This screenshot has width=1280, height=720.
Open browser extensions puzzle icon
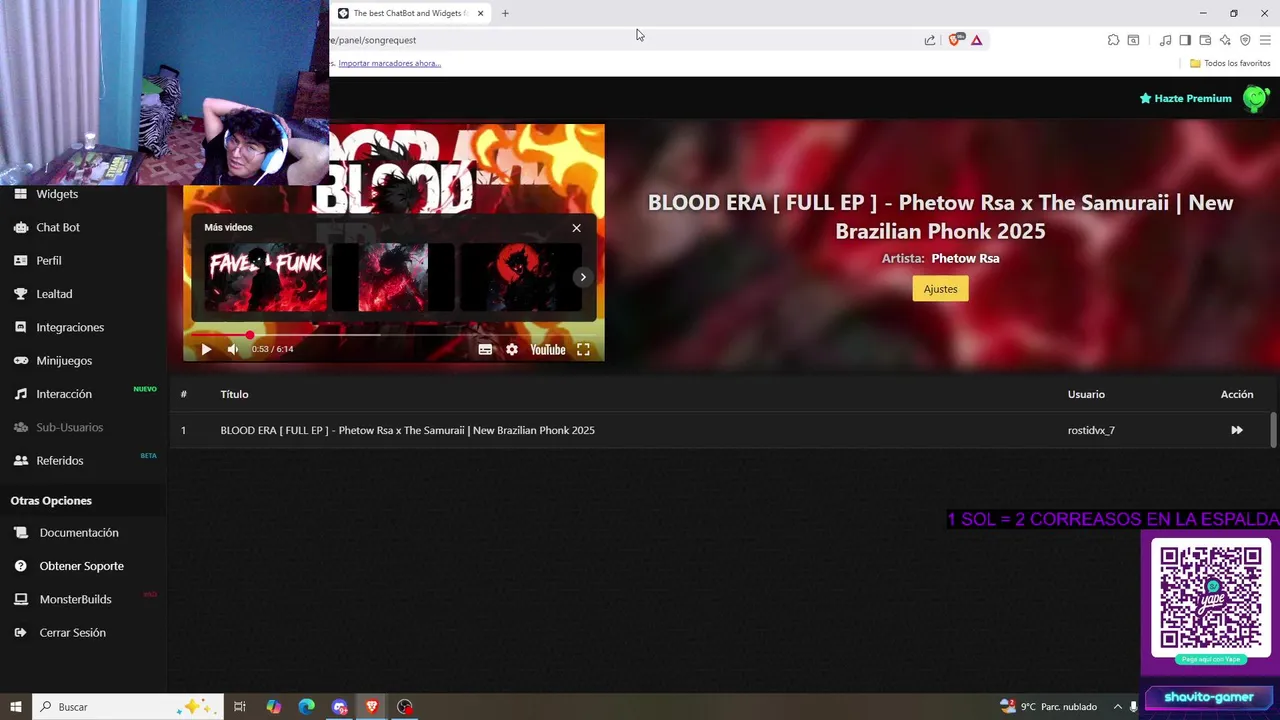(1113, 40)
